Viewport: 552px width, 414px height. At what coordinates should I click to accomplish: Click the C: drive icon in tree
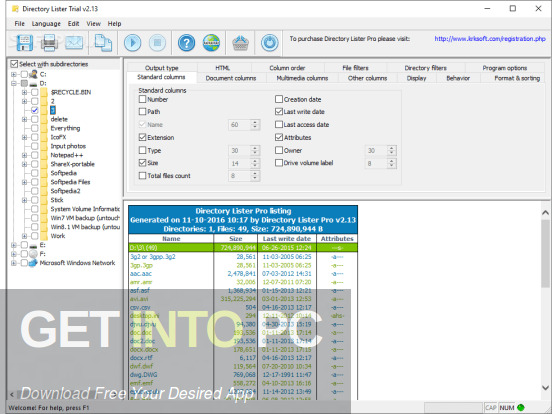[33, 74]
